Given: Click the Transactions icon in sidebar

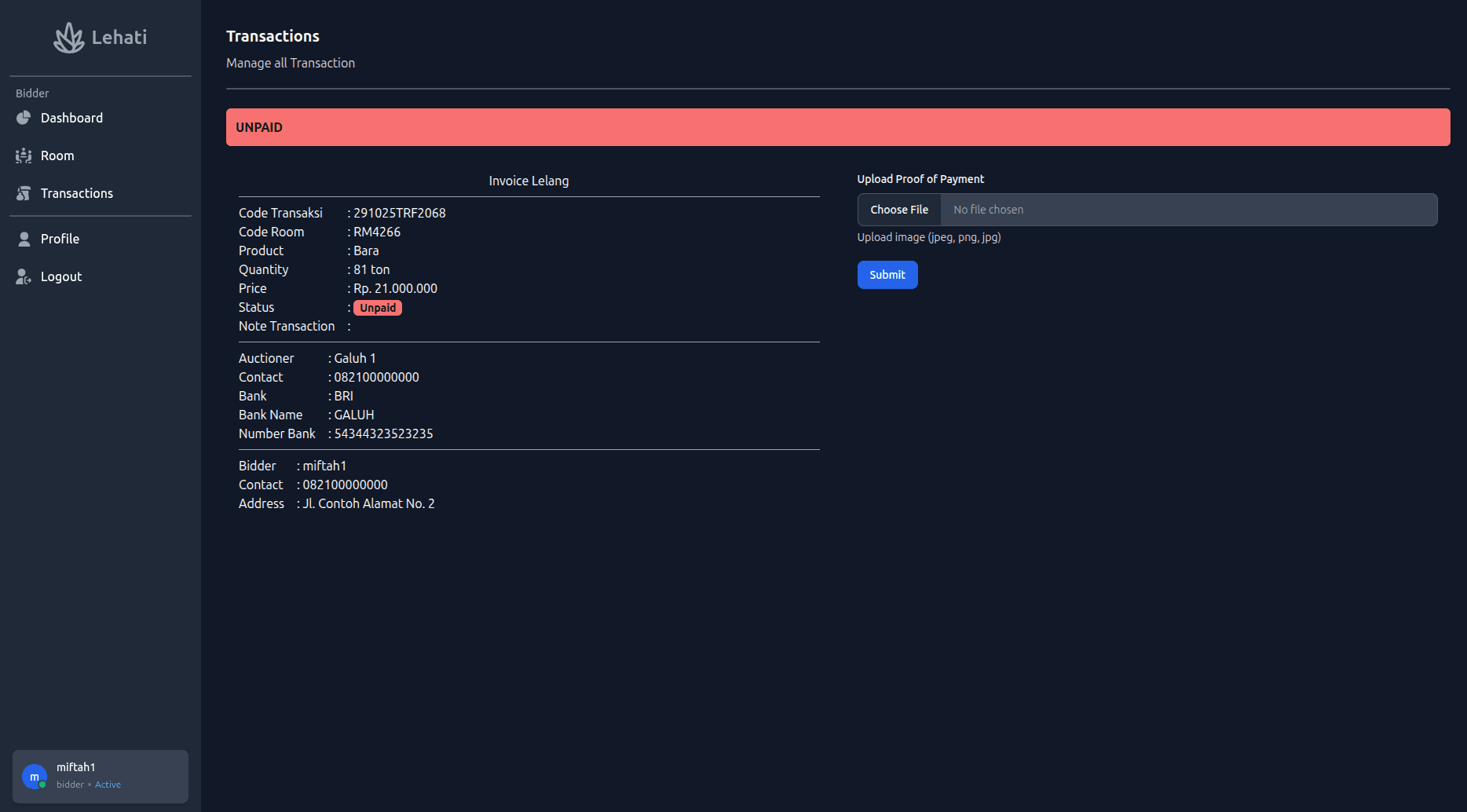Looking at the screenshot, I should coord(24,193).
